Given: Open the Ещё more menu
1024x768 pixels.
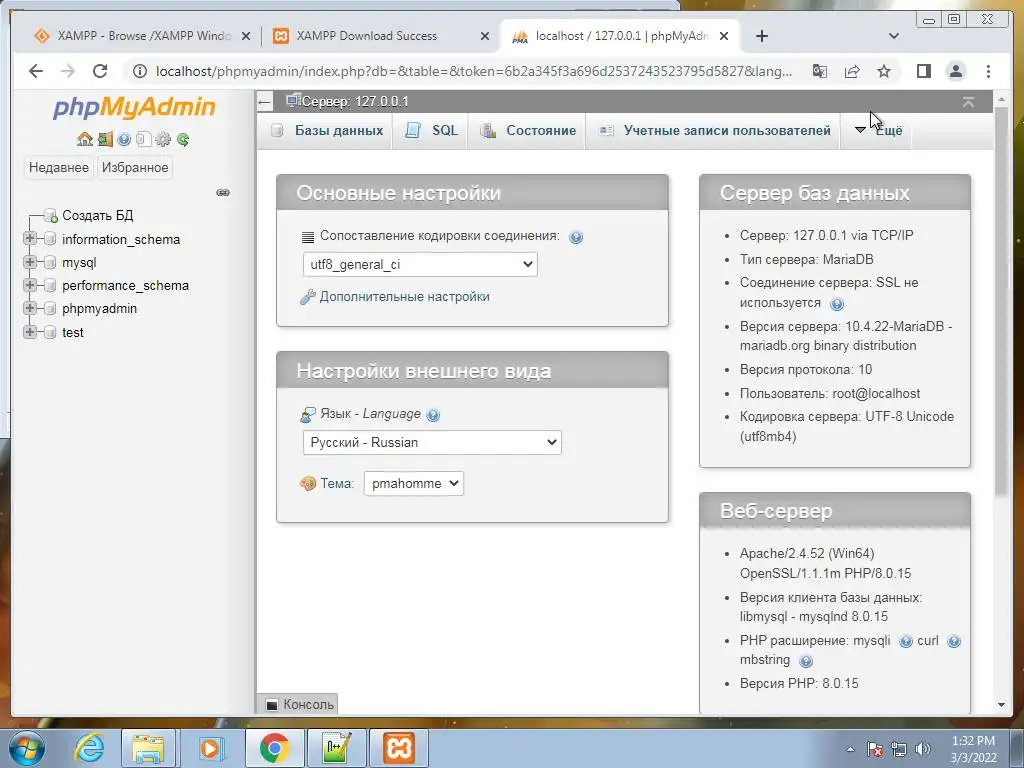Looking at the screenshot, I should tap(879, 130).
